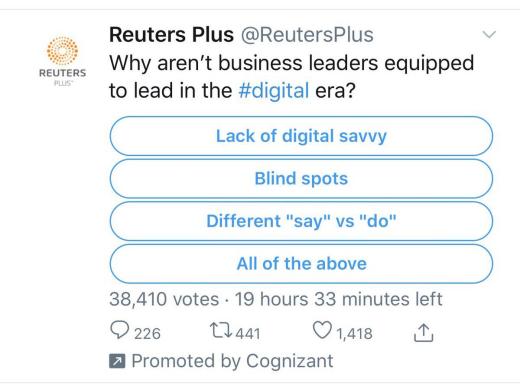Click the 441 retweets count
Screen dimensions: 520x386
[x=247, y=333]
